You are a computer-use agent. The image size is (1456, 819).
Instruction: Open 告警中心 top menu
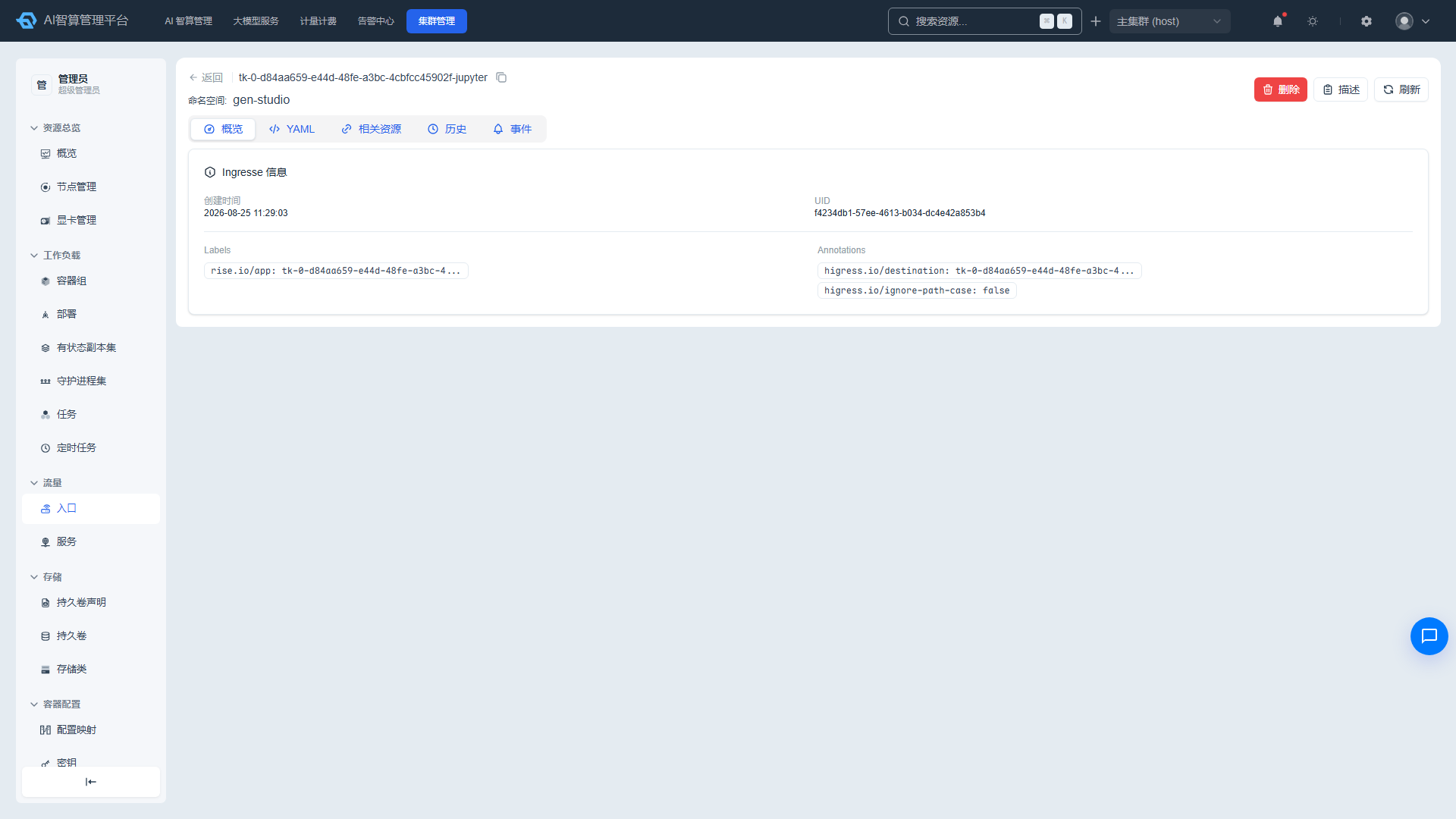pyautogui.click(x=375, y=21)
